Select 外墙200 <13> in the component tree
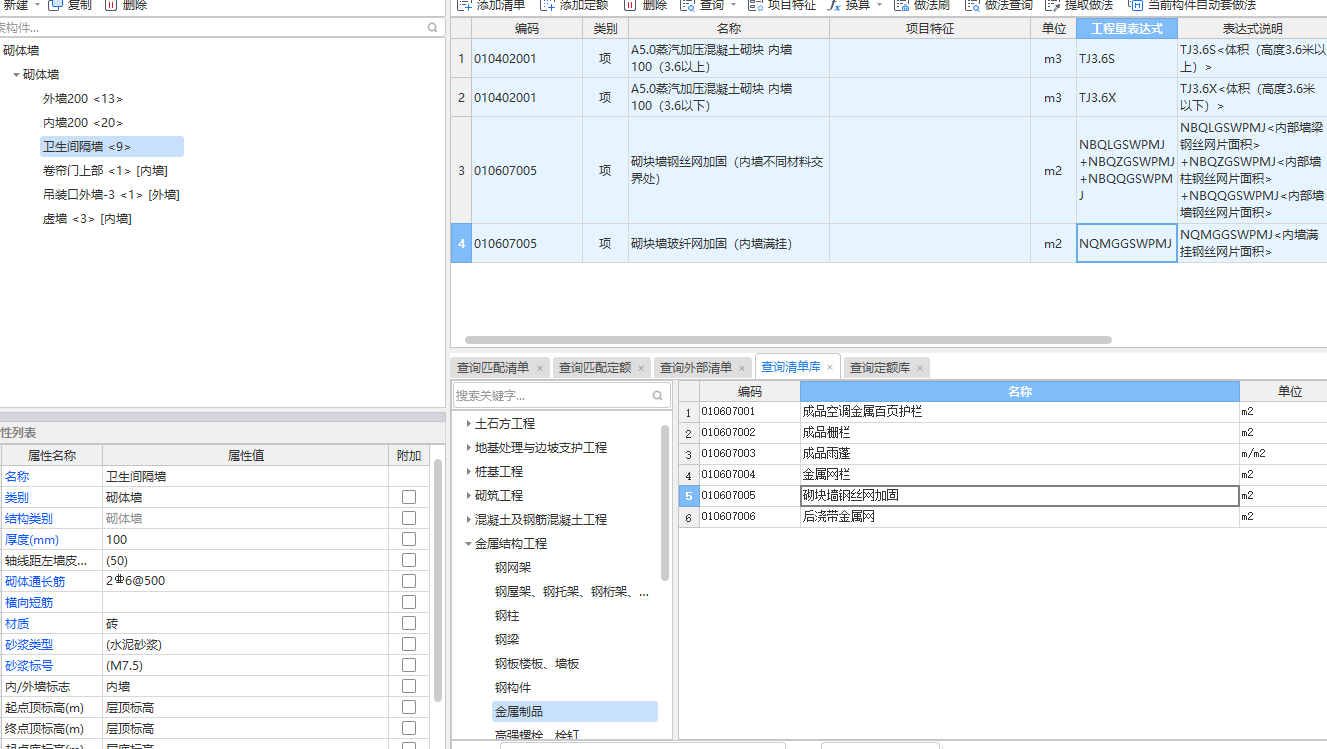1327x749 pixels. click(83, 99)
